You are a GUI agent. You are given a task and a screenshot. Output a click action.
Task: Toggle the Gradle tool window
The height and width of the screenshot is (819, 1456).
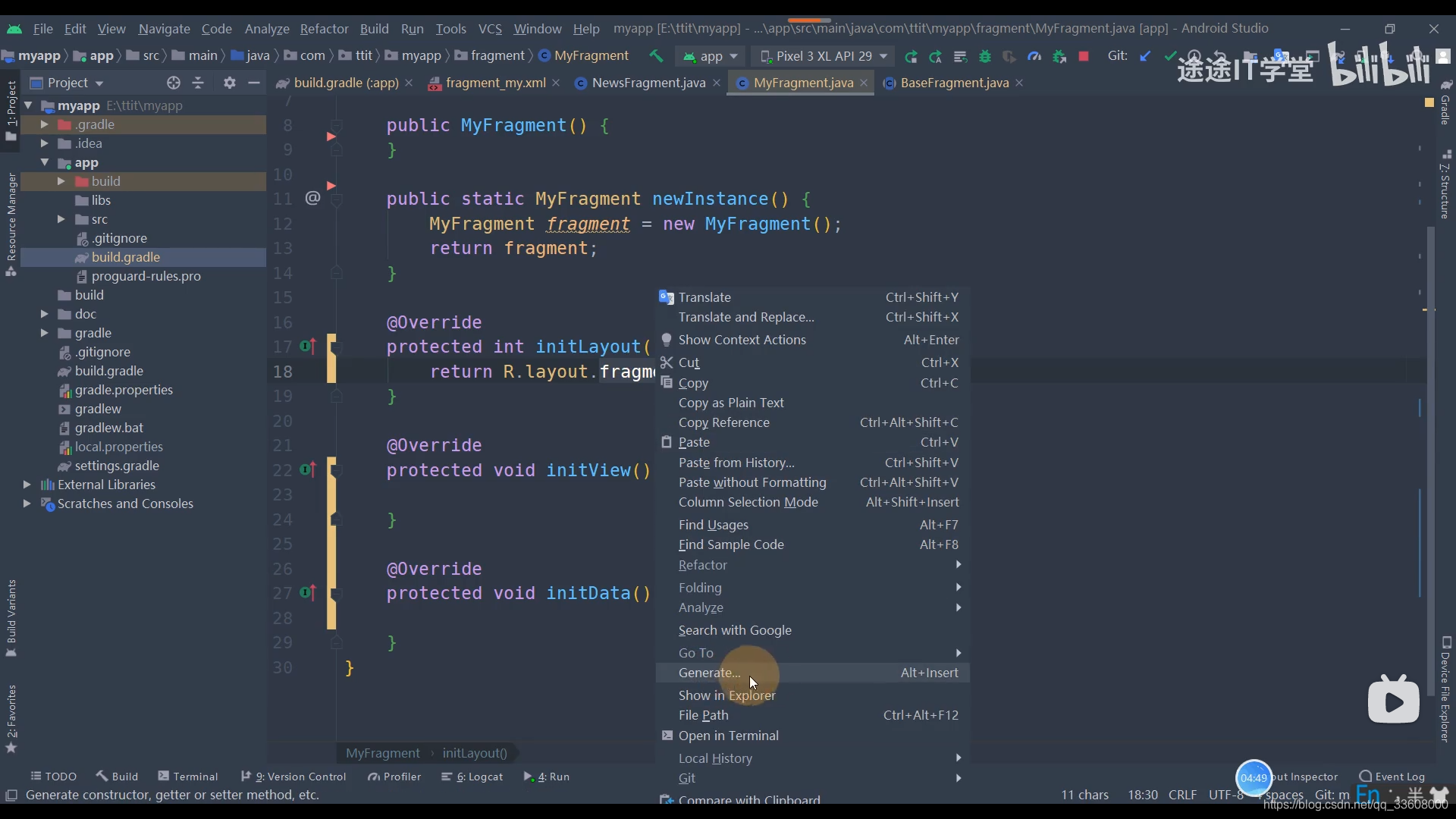pyautogui.click(x=1445, y=102)
